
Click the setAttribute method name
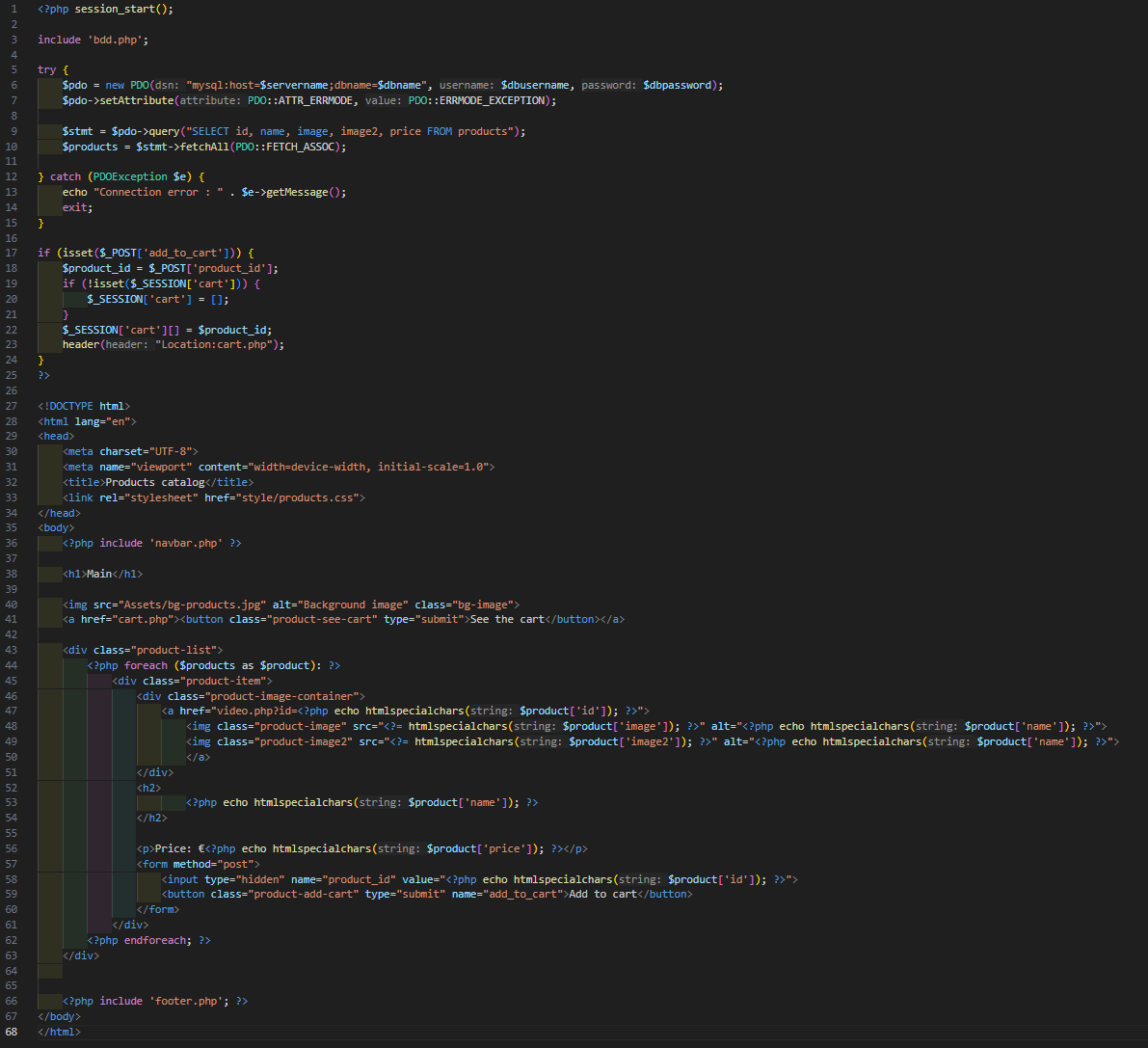(137, 100)
